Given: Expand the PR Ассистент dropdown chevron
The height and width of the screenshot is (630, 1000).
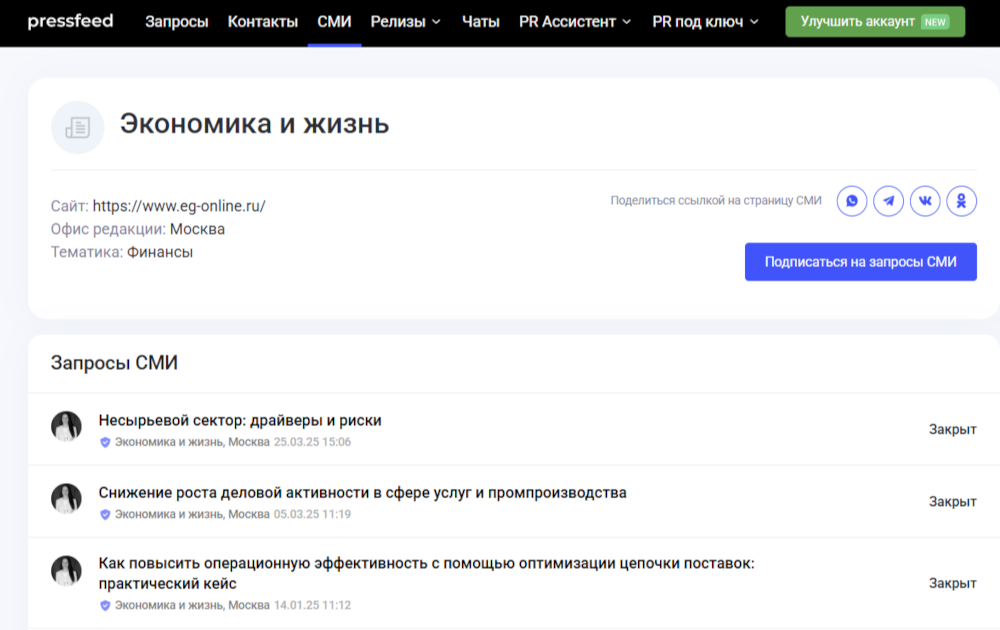Looking at the screenshot, I should click(x=627, y=22).
